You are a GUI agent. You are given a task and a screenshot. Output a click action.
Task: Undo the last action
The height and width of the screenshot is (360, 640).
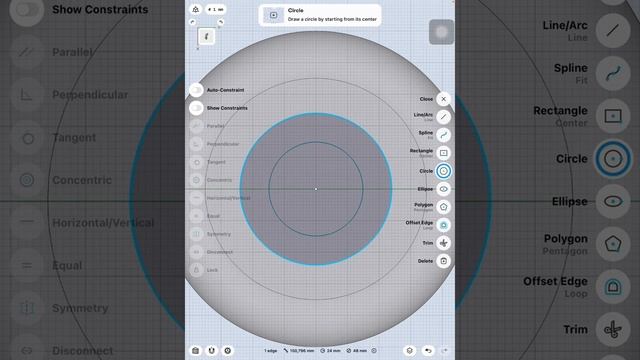coord(428,351)
